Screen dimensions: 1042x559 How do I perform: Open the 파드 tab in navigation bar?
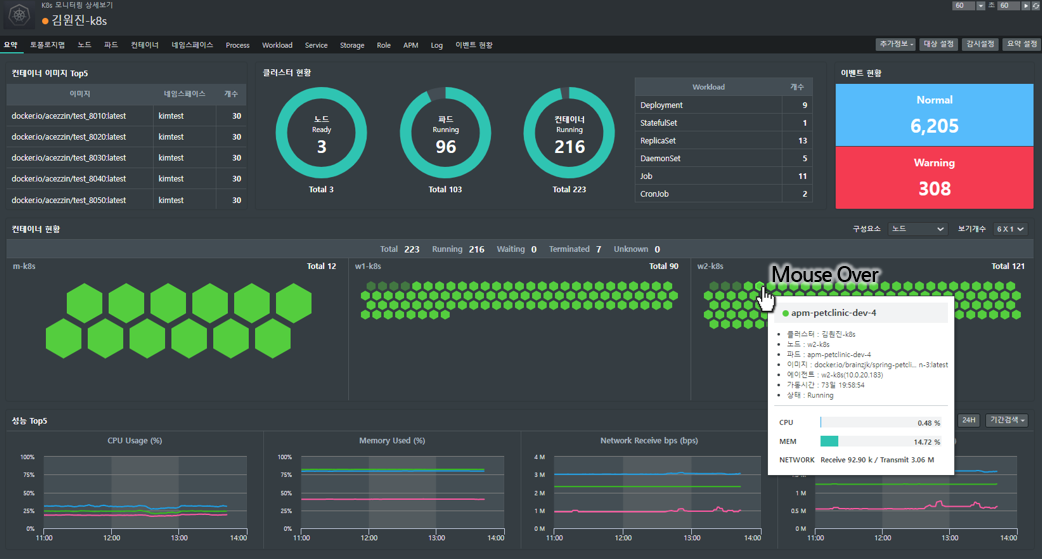111,45
